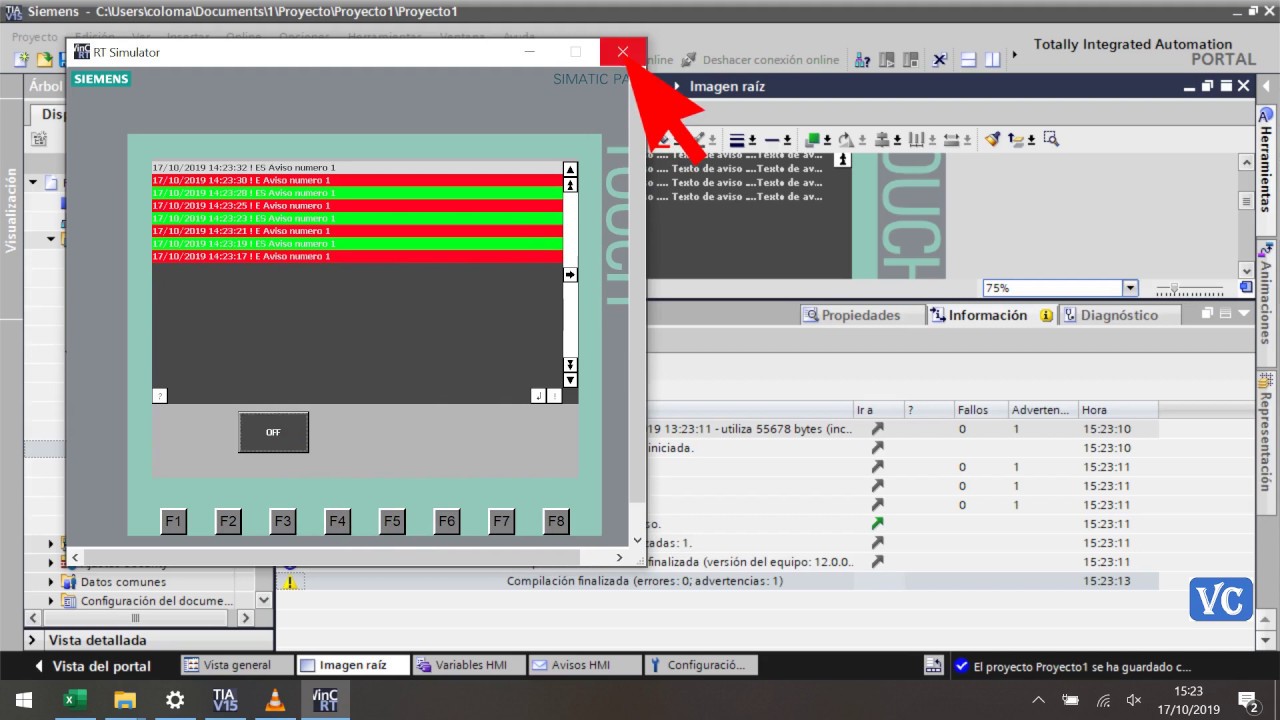Screen dimensions: 1280x720
Task: Click Deshacer conexión online in the toolbar
Action: [x=761, y=60]
